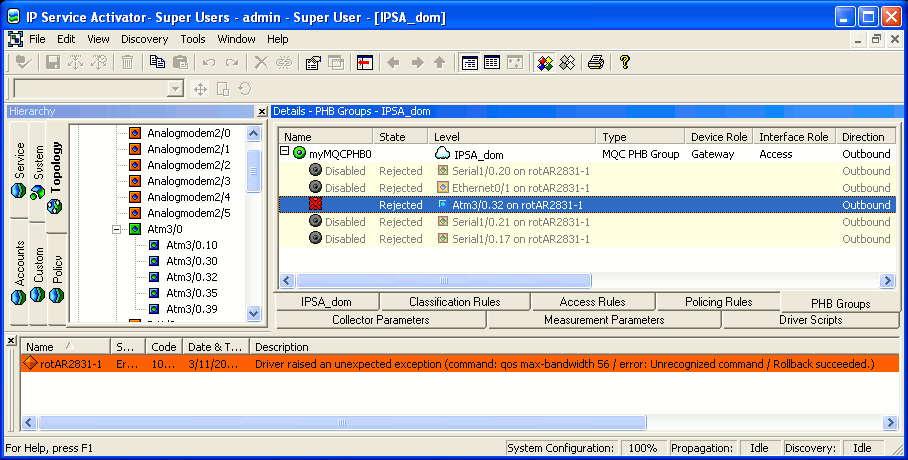Select the System vertical tab

pos(38,171)
